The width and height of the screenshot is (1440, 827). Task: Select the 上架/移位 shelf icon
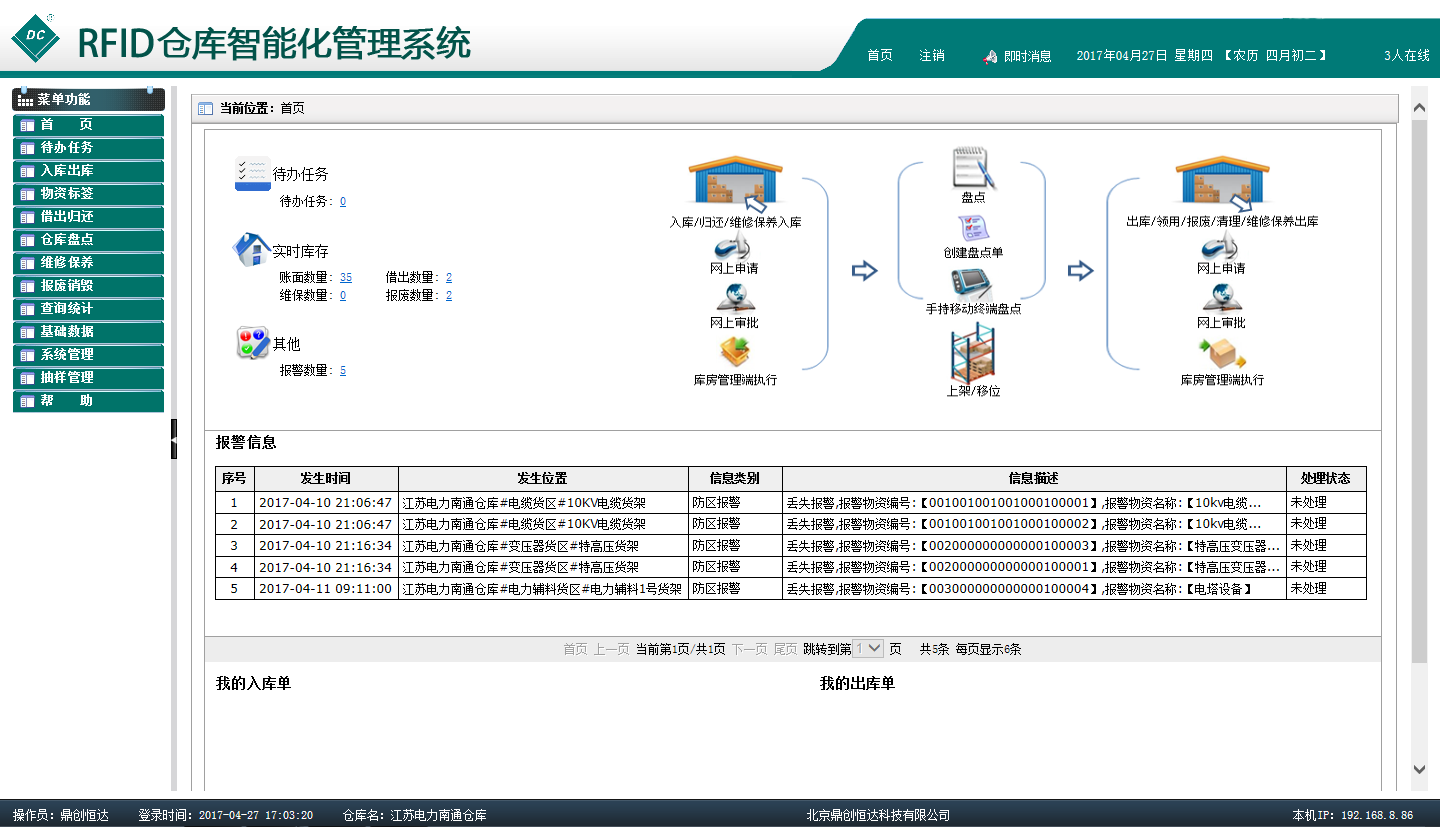point(973,354)
